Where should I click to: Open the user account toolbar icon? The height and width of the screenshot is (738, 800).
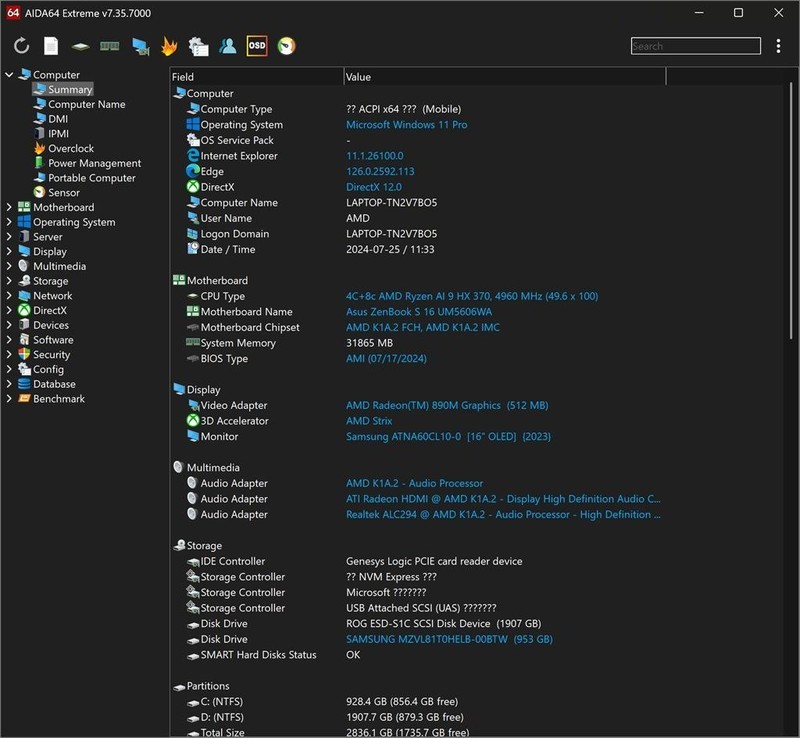[228, 46]
